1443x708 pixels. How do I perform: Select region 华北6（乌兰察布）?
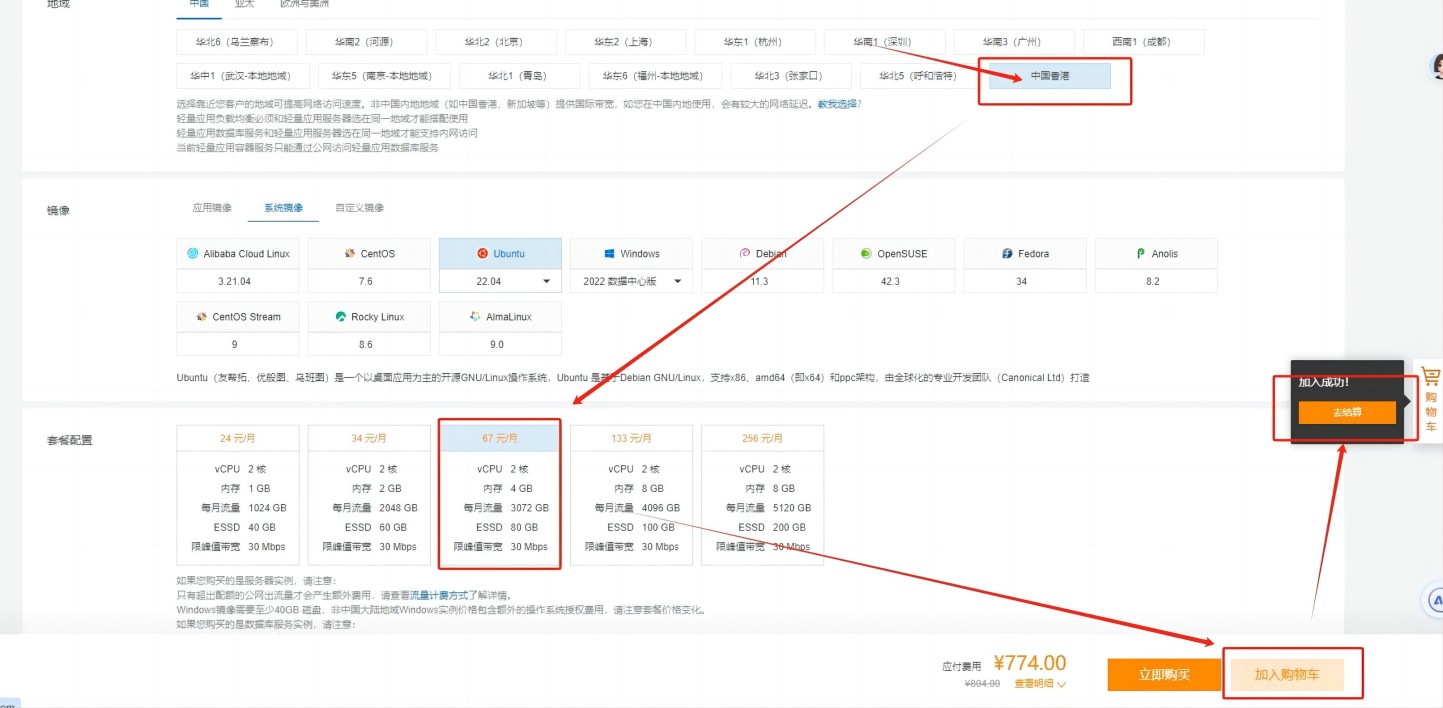[x=236, y=42]
